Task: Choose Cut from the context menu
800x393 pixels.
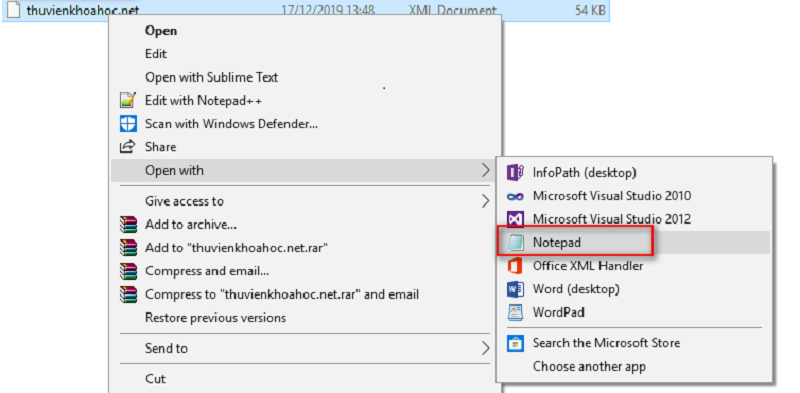Action: (306, 379)
